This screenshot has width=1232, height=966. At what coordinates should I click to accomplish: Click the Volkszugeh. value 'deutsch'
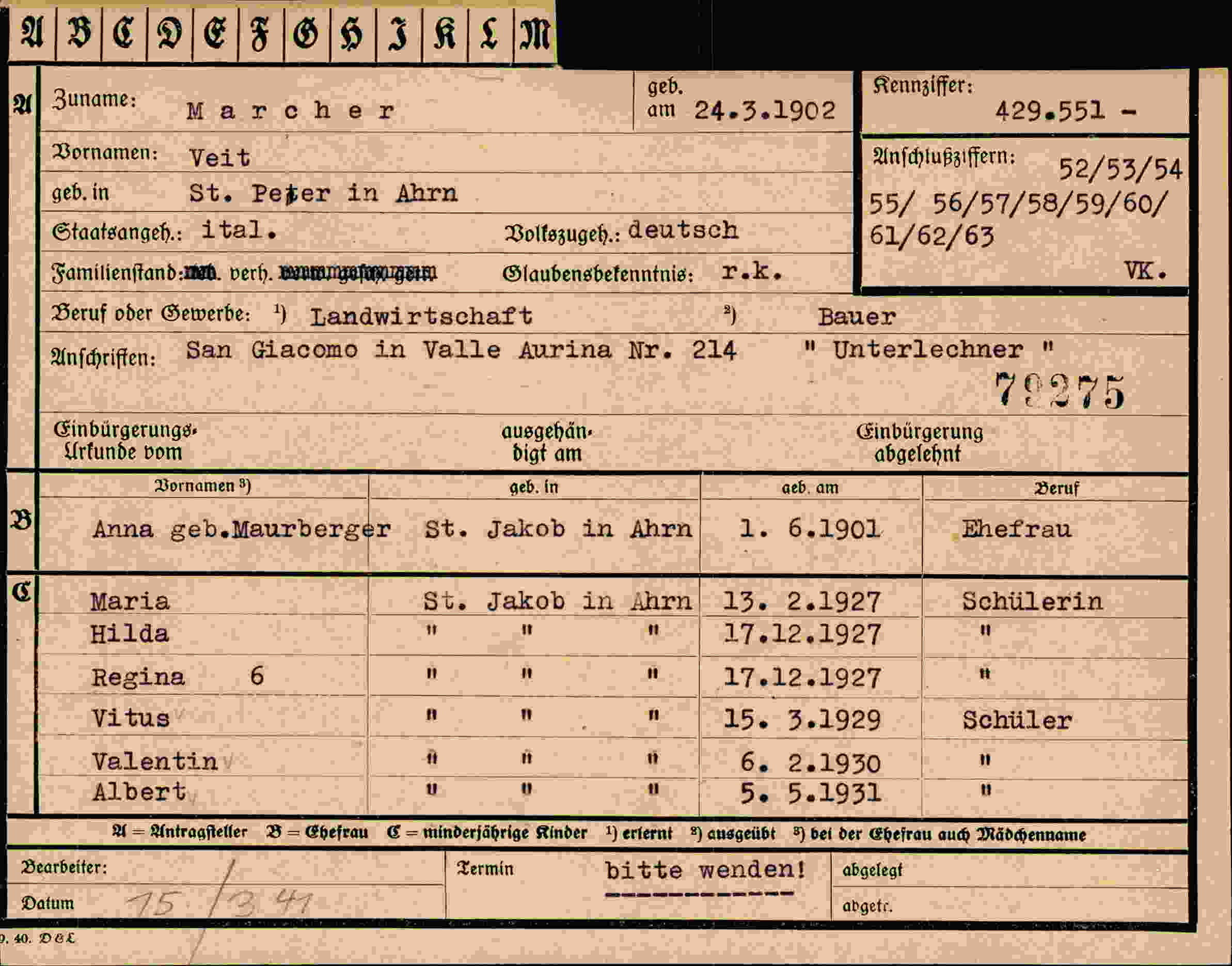683,230
